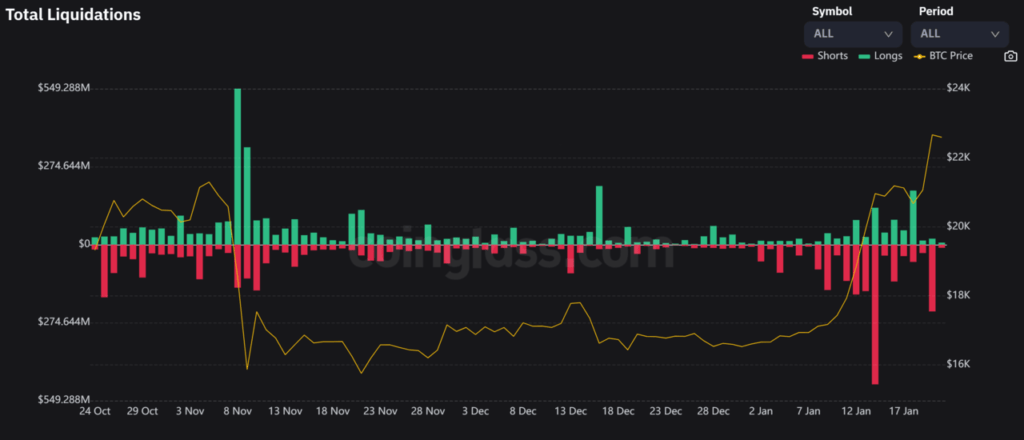Image resolution: width=1024 pixels, height=440 pixels.
Task: Click the Period filter label
Action: (936, 11)
